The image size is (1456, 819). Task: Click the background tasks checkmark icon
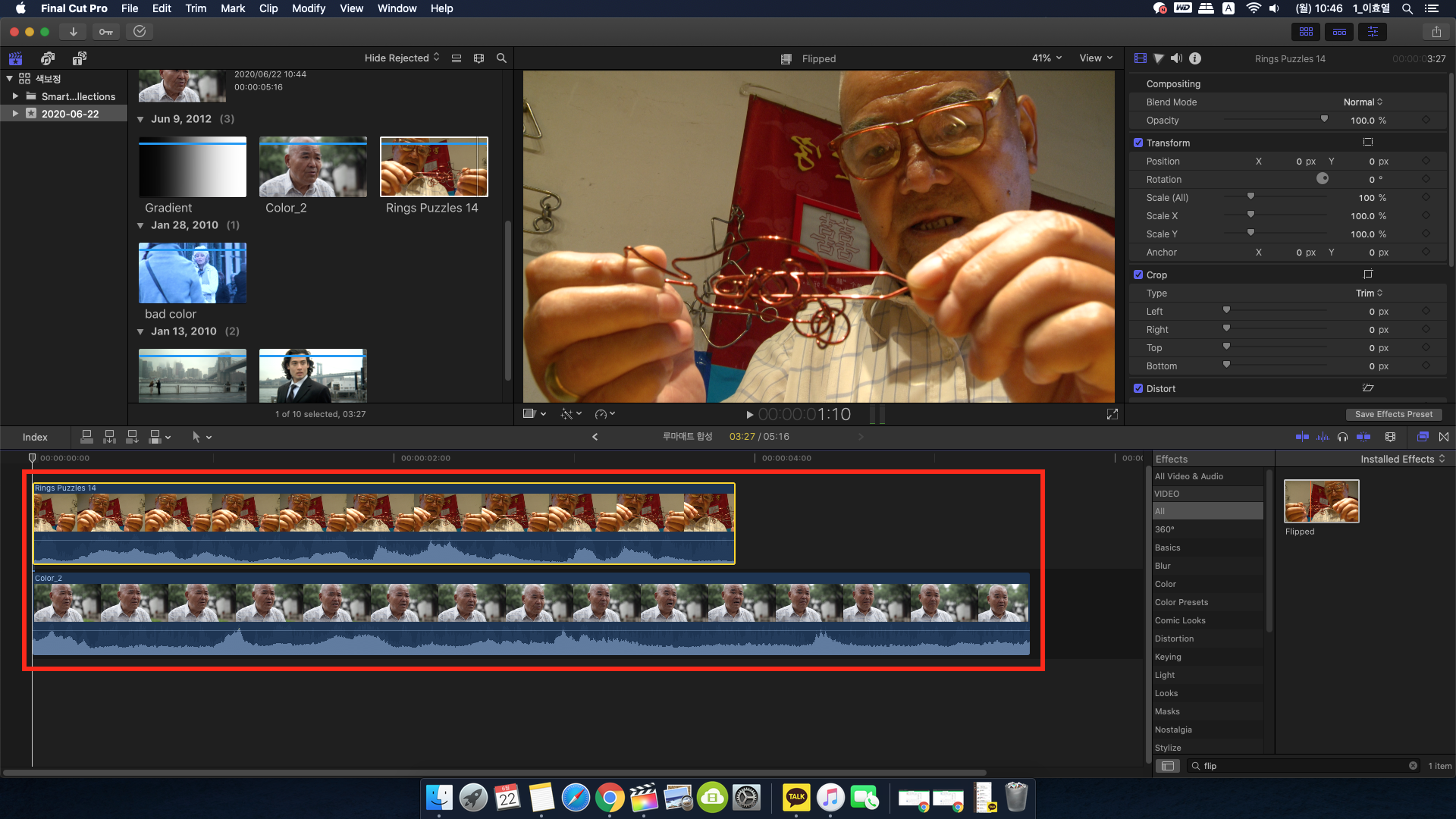pyautogui.click(x=140, y=32)
